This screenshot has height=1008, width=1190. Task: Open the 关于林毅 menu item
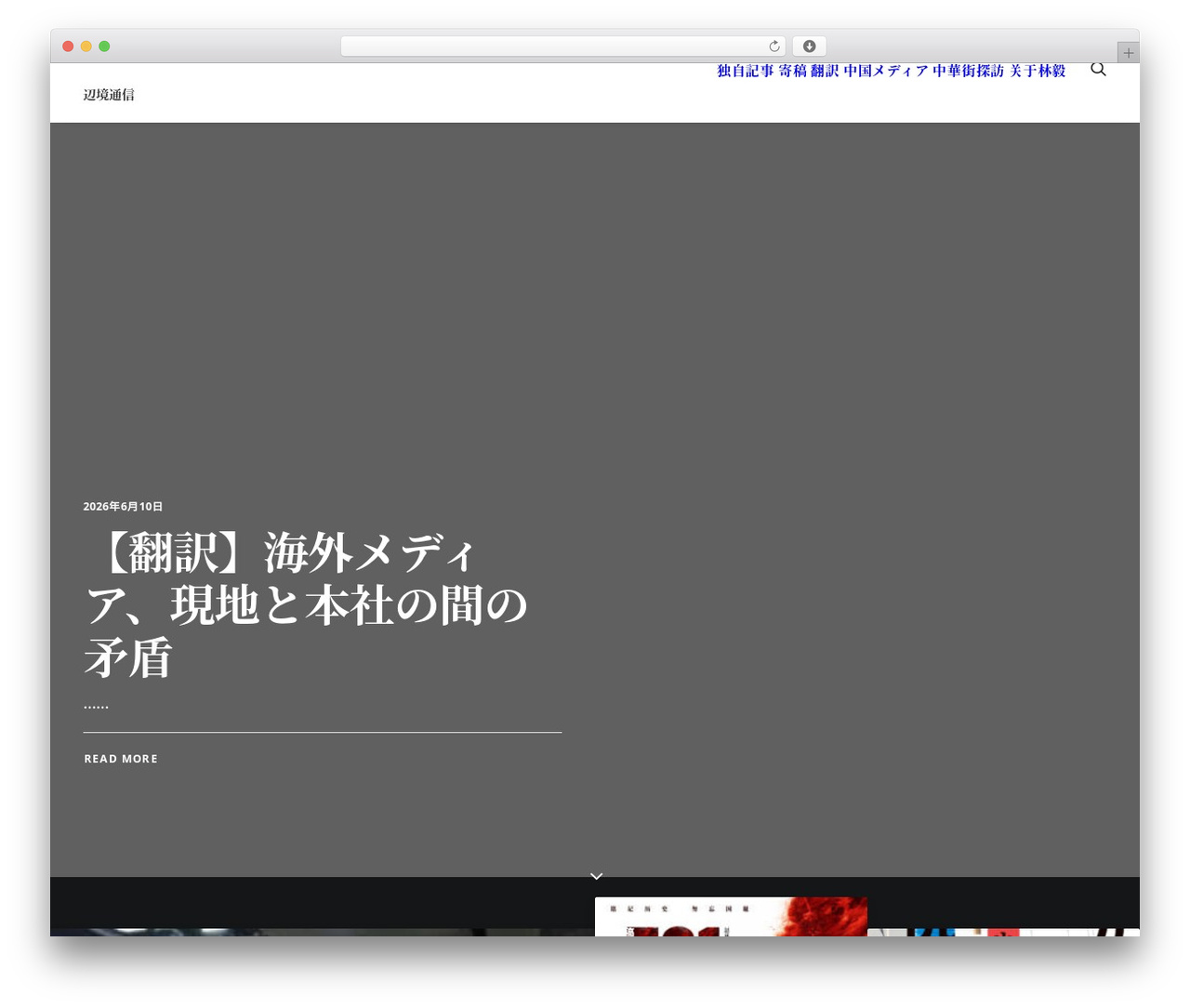(x=1038, y=71)
